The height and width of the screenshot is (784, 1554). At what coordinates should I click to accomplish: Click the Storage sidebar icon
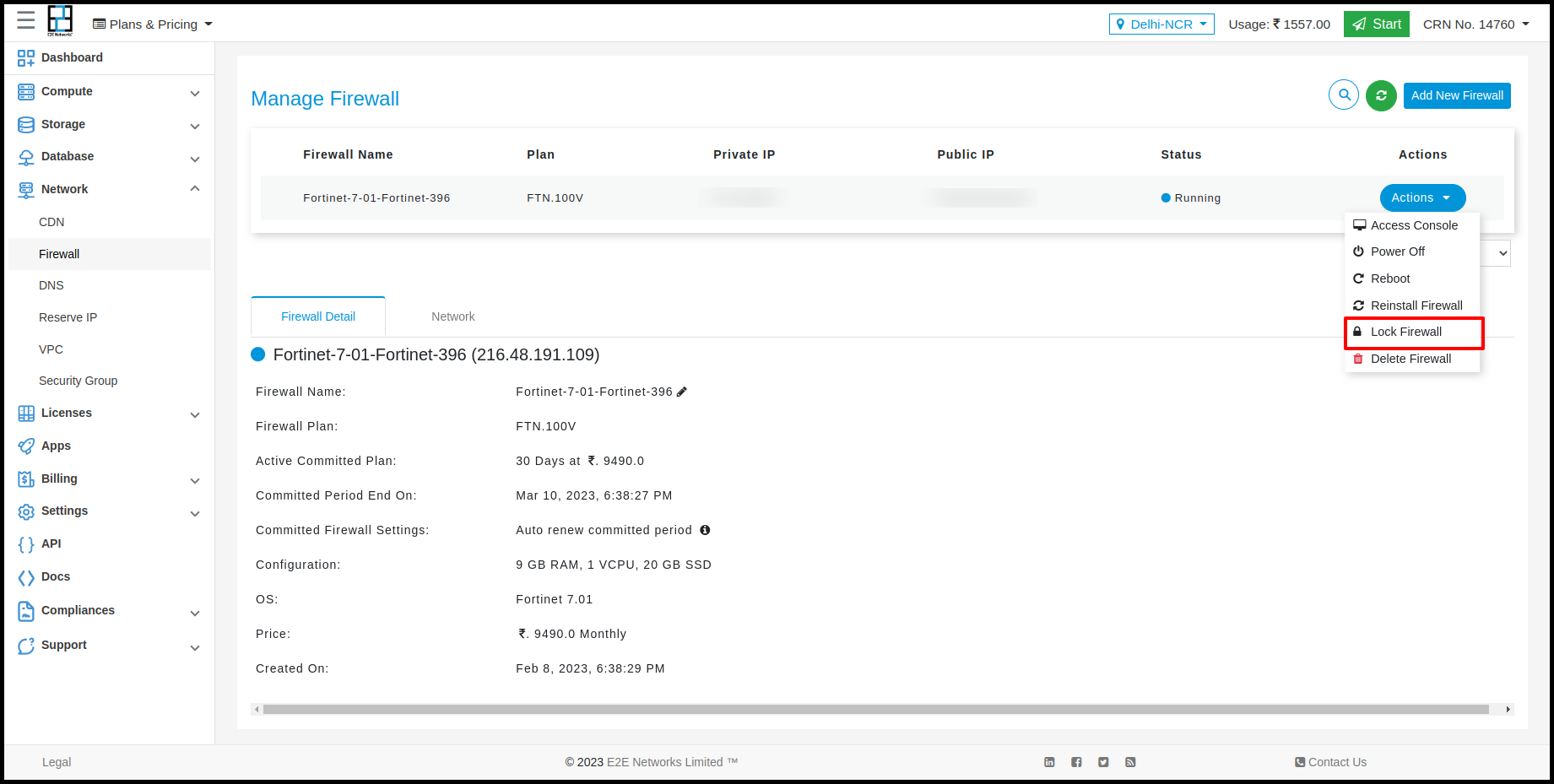[x=26, y=124]
